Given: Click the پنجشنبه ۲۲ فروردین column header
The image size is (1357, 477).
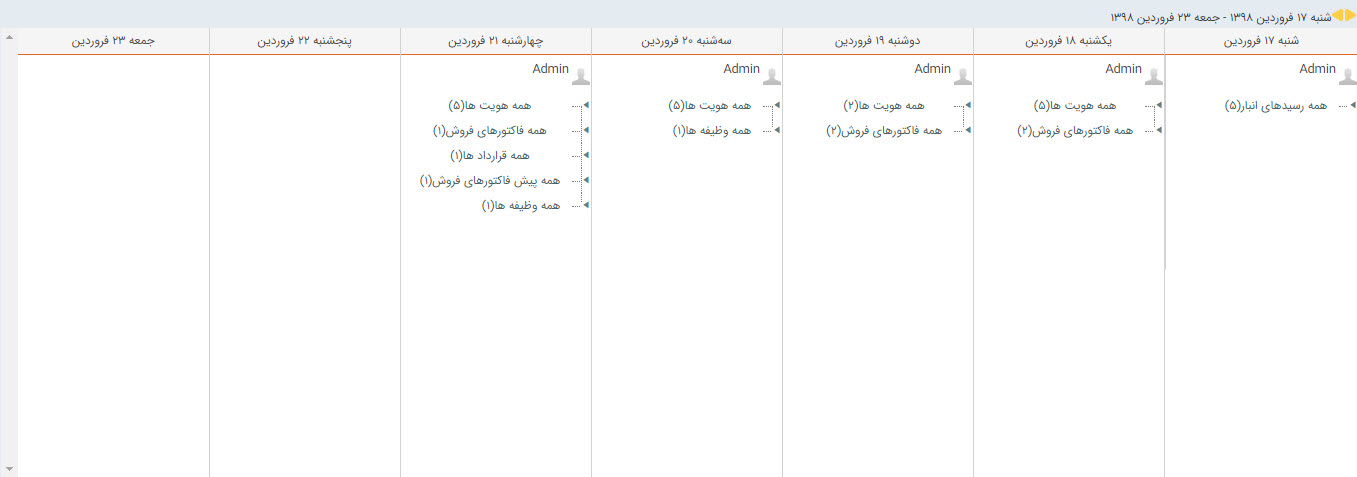Looking at the screenshot, I should click(x=305, y=41).
